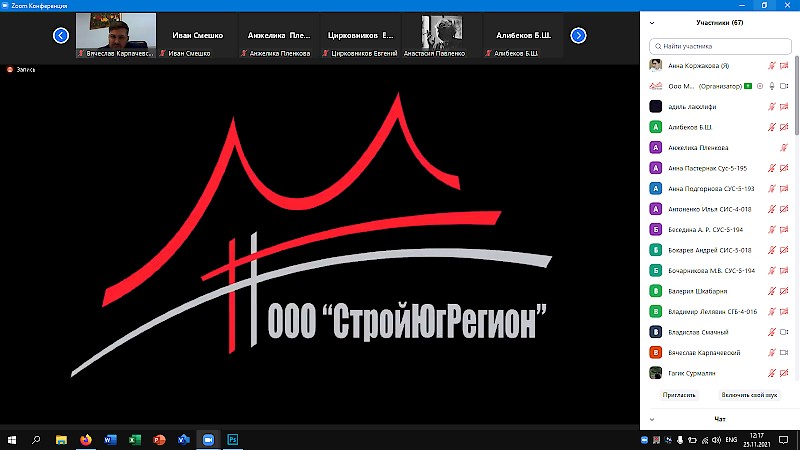Click the organizer's microphone icon
Viewport: 800px width, 450px height.
(771, 86)
